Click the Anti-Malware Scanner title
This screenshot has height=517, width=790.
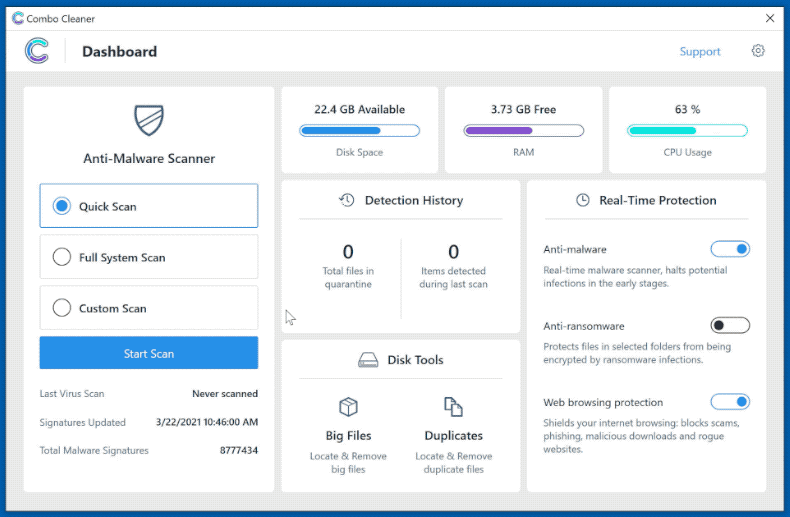(x=149, y=158)
